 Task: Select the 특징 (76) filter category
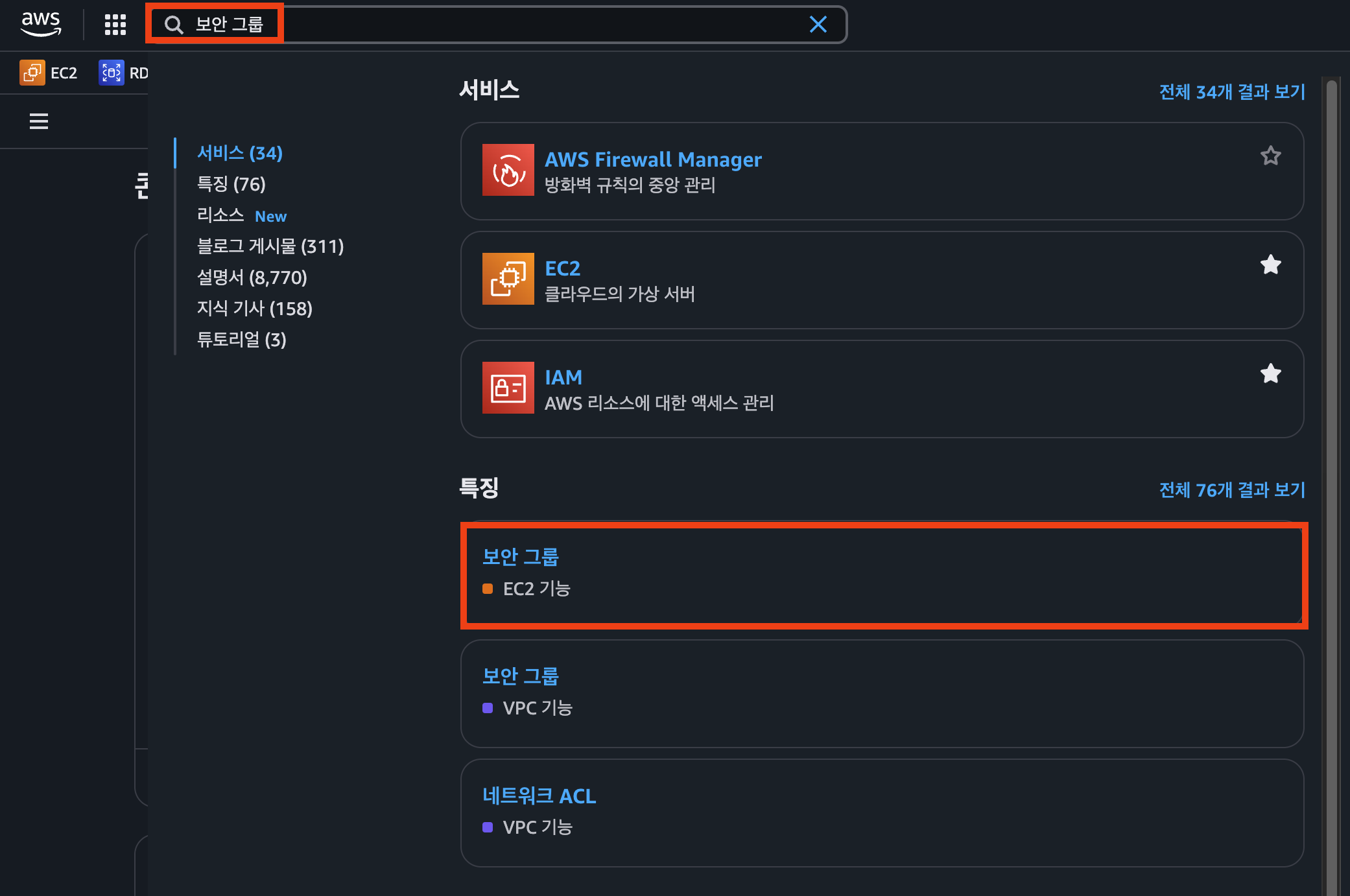[x=231, y=184]
